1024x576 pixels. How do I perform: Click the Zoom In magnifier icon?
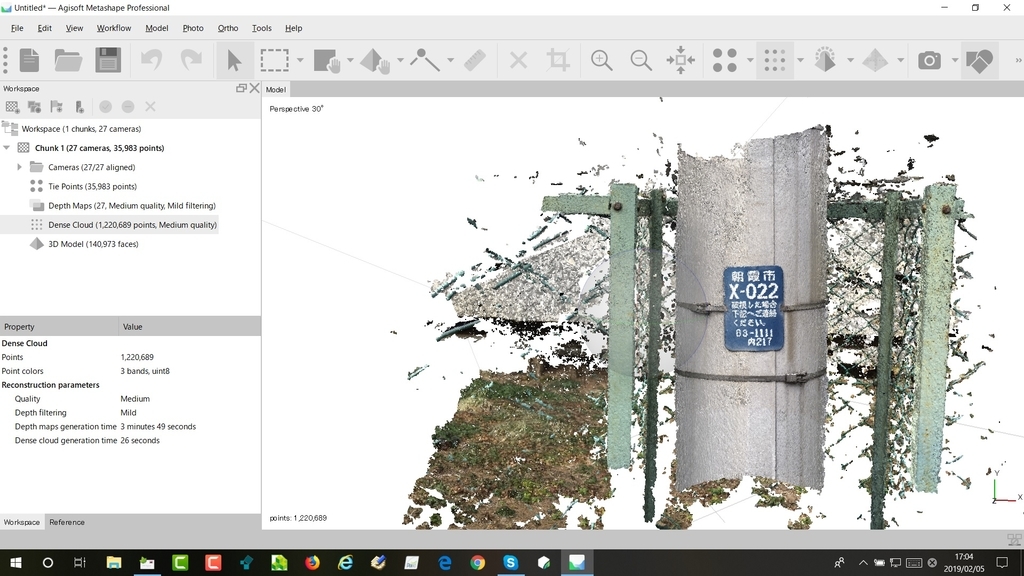click(601, 60)
